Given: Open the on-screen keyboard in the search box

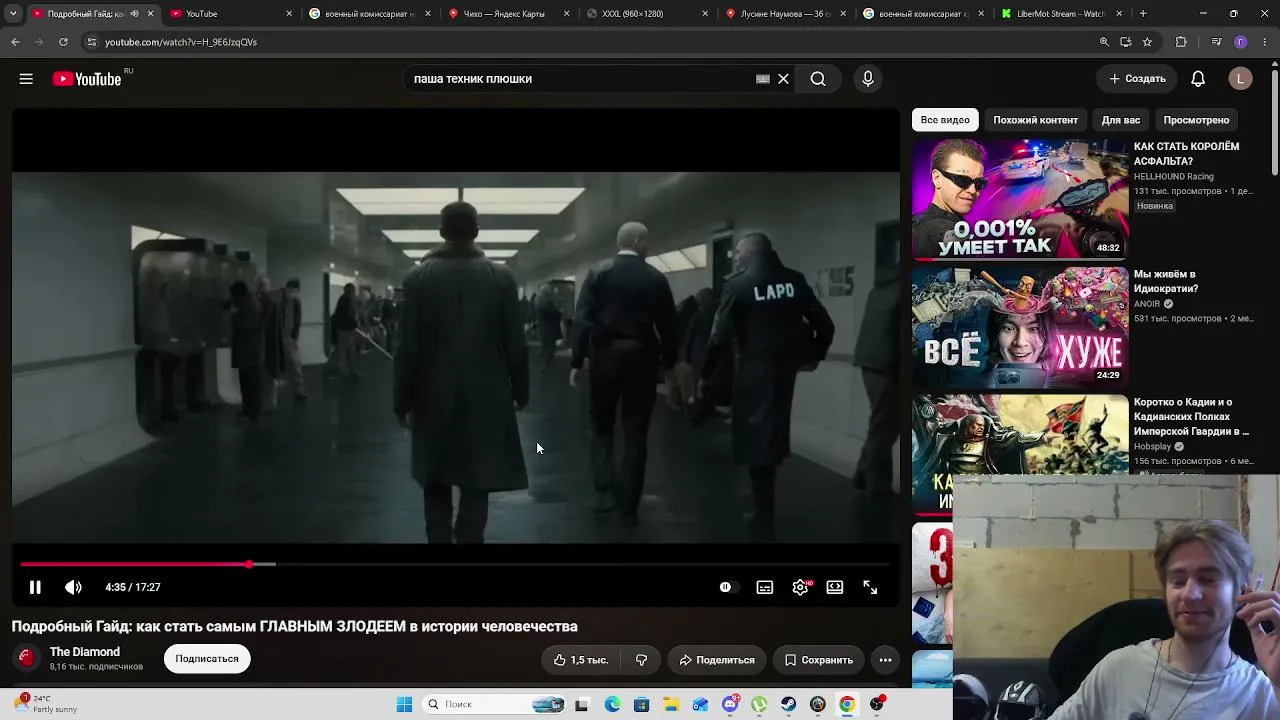Looking at the screenshot, I should click(x=763, y=79).
